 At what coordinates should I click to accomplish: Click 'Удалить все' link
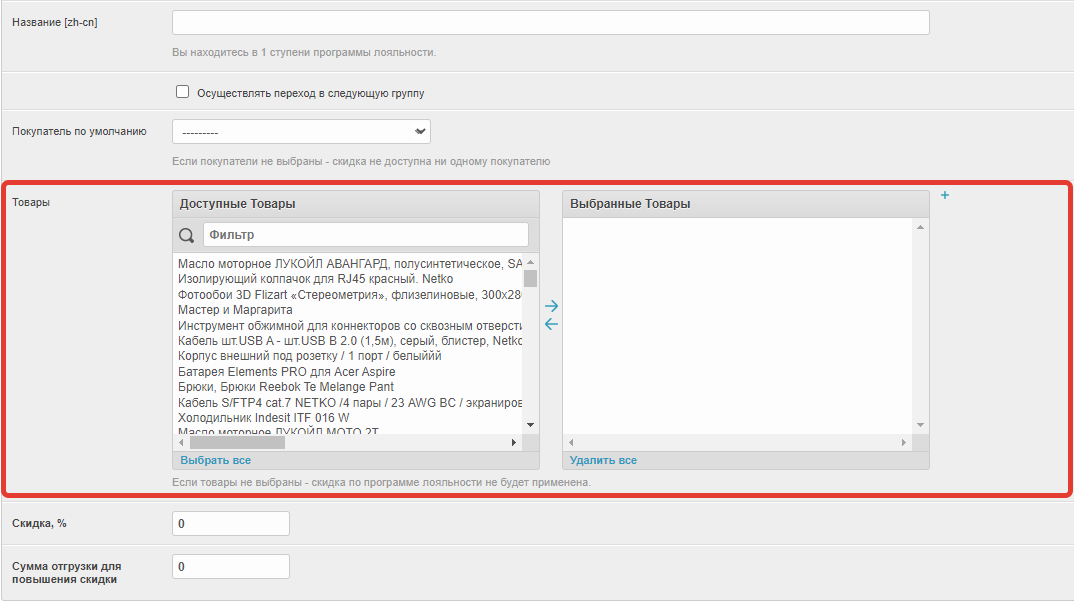pyautogui.click(x=603, y=460)
